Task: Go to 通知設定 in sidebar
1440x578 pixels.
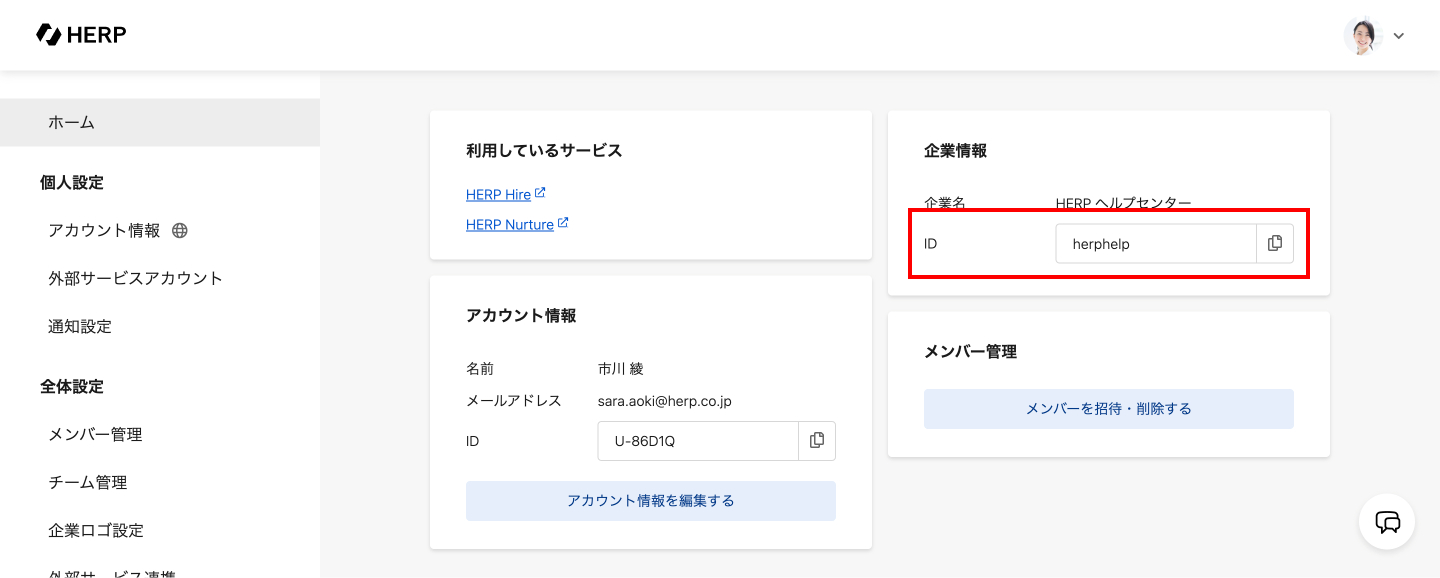Action: [x=80, y=326]
